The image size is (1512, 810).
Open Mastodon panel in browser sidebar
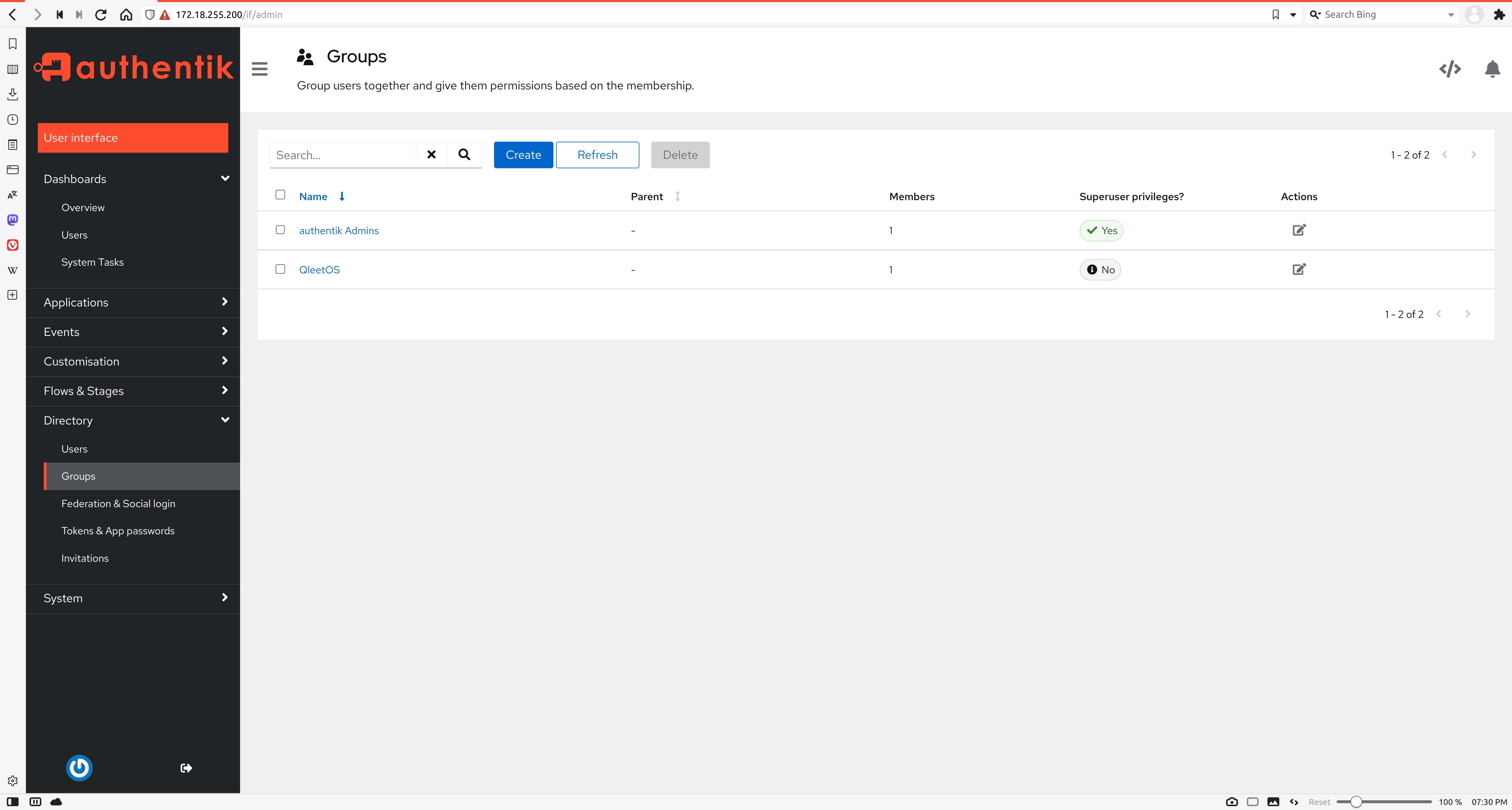click(12, 220)
